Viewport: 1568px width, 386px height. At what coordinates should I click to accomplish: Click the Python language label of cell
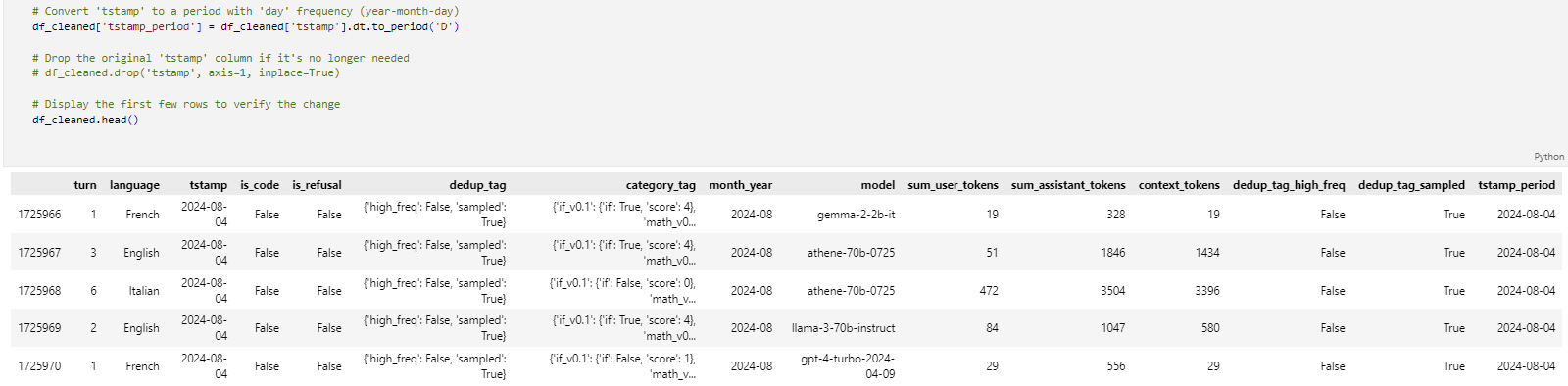coord(1548,157)
